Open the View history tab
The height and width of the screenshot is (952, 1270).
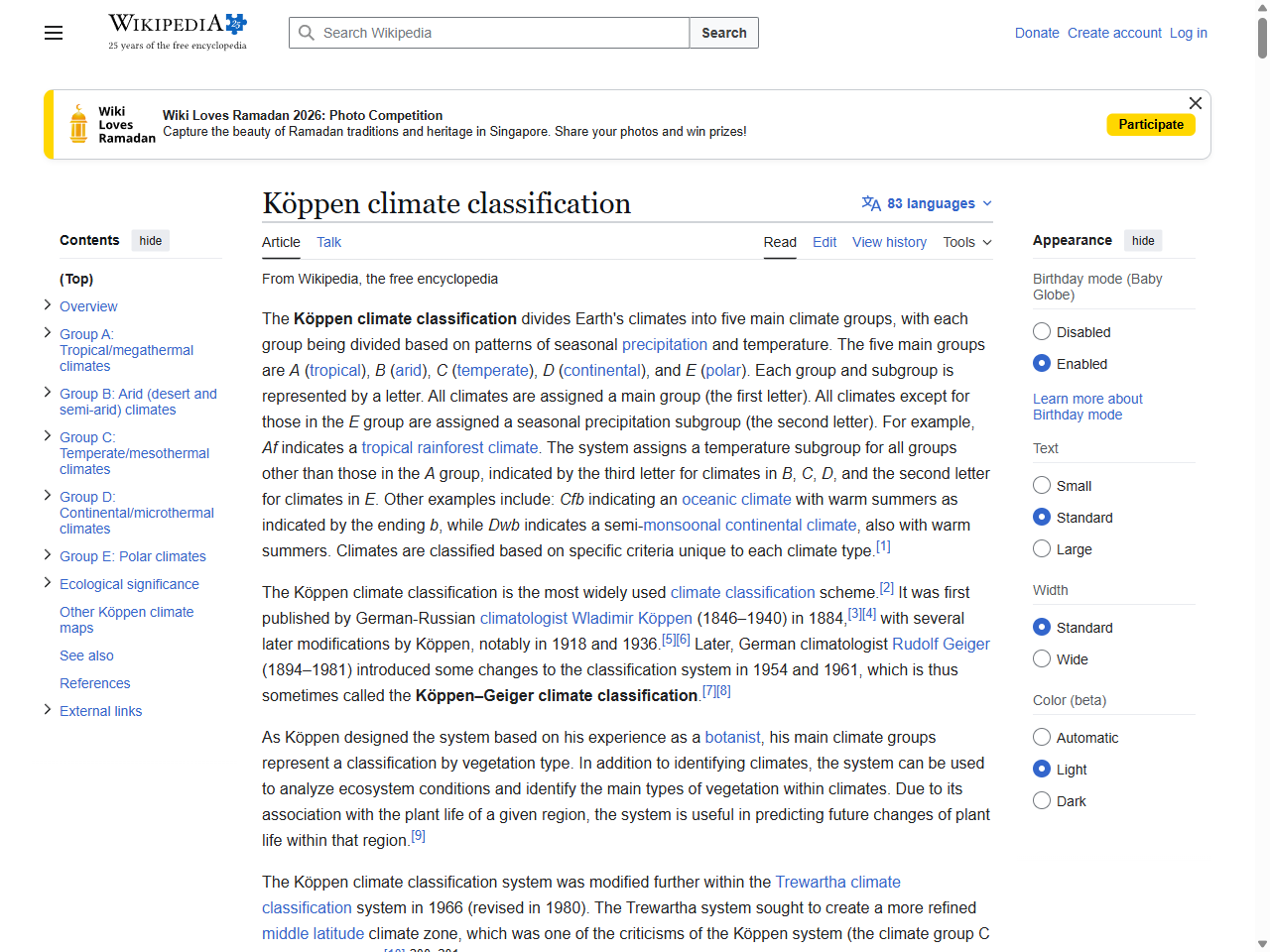pos(889,242)
